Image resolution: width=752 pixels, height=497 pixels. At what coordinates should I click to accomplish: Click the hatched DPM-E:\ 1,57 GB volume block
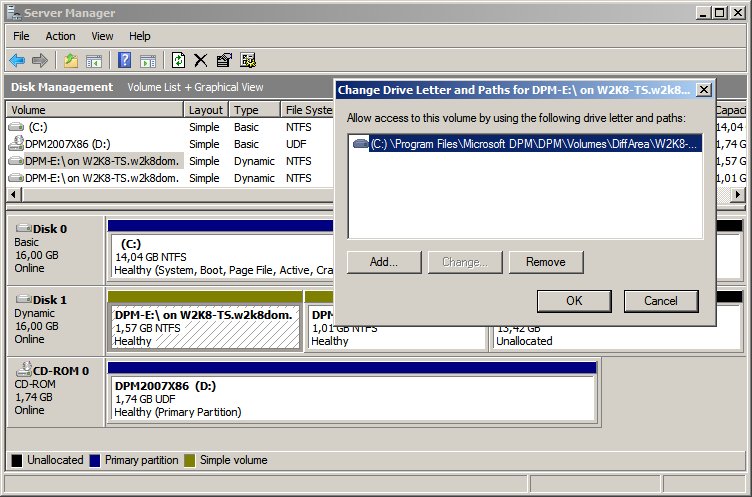[205, 328]
